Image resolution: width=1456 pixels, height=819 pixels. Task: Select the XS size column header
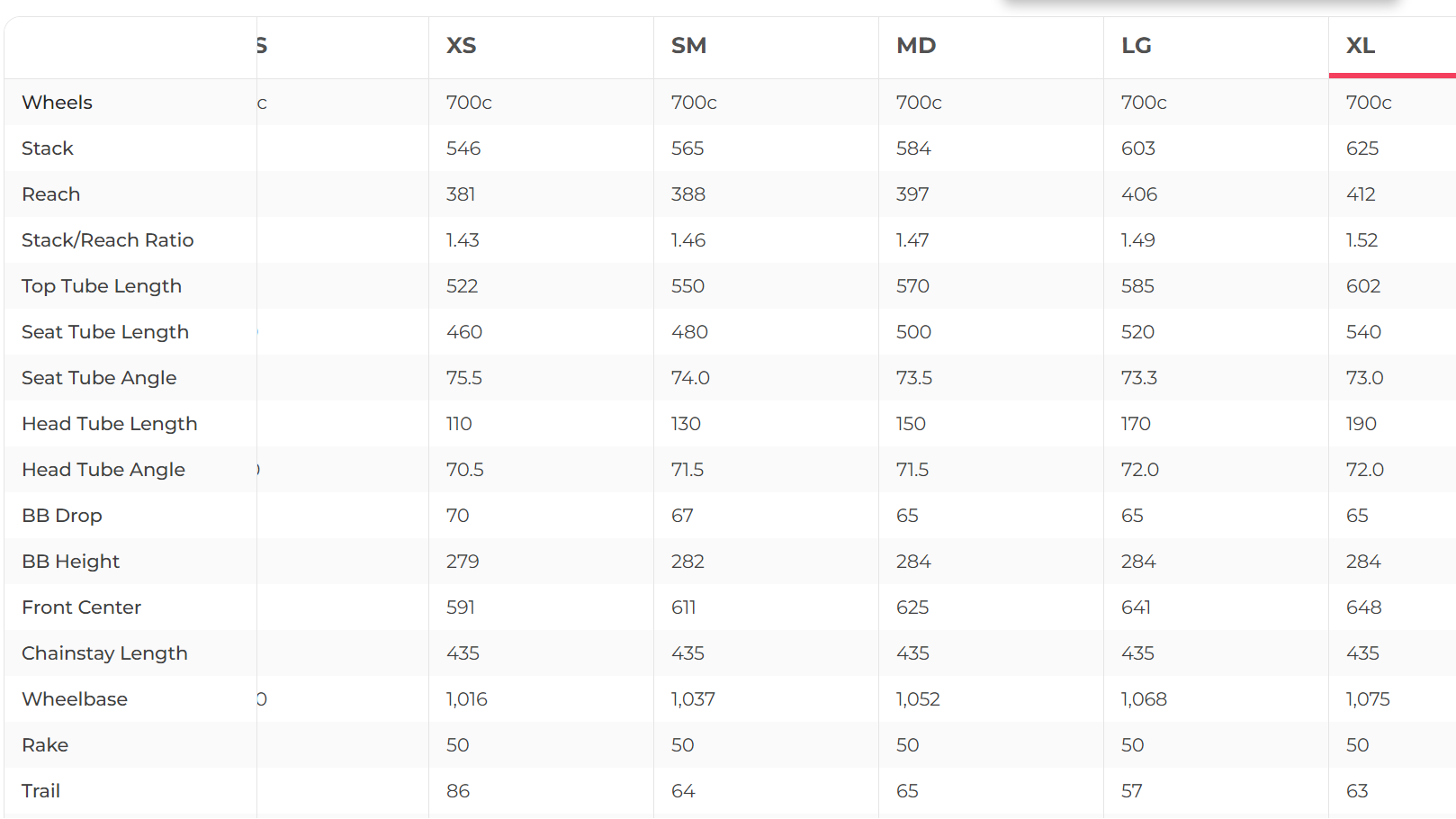click(462, 46)
